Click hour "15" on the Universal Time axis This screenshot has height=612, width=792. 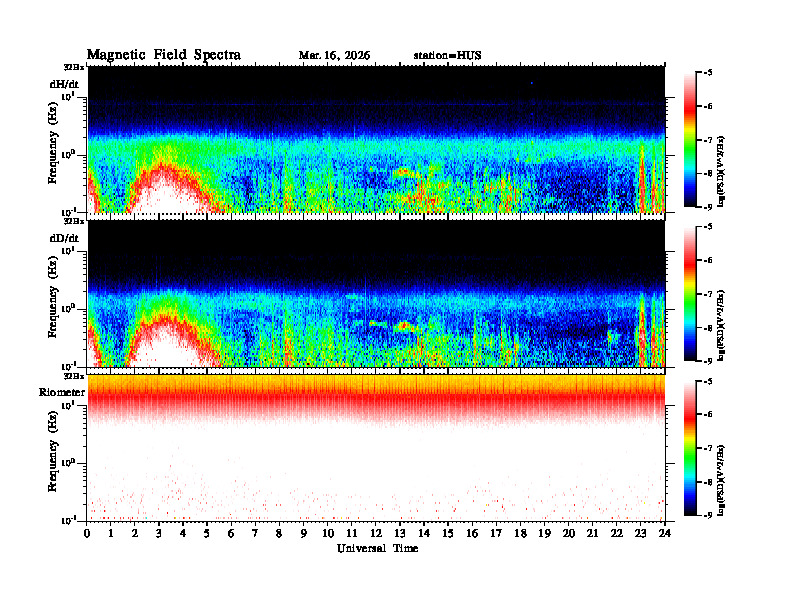pos(448,533)
